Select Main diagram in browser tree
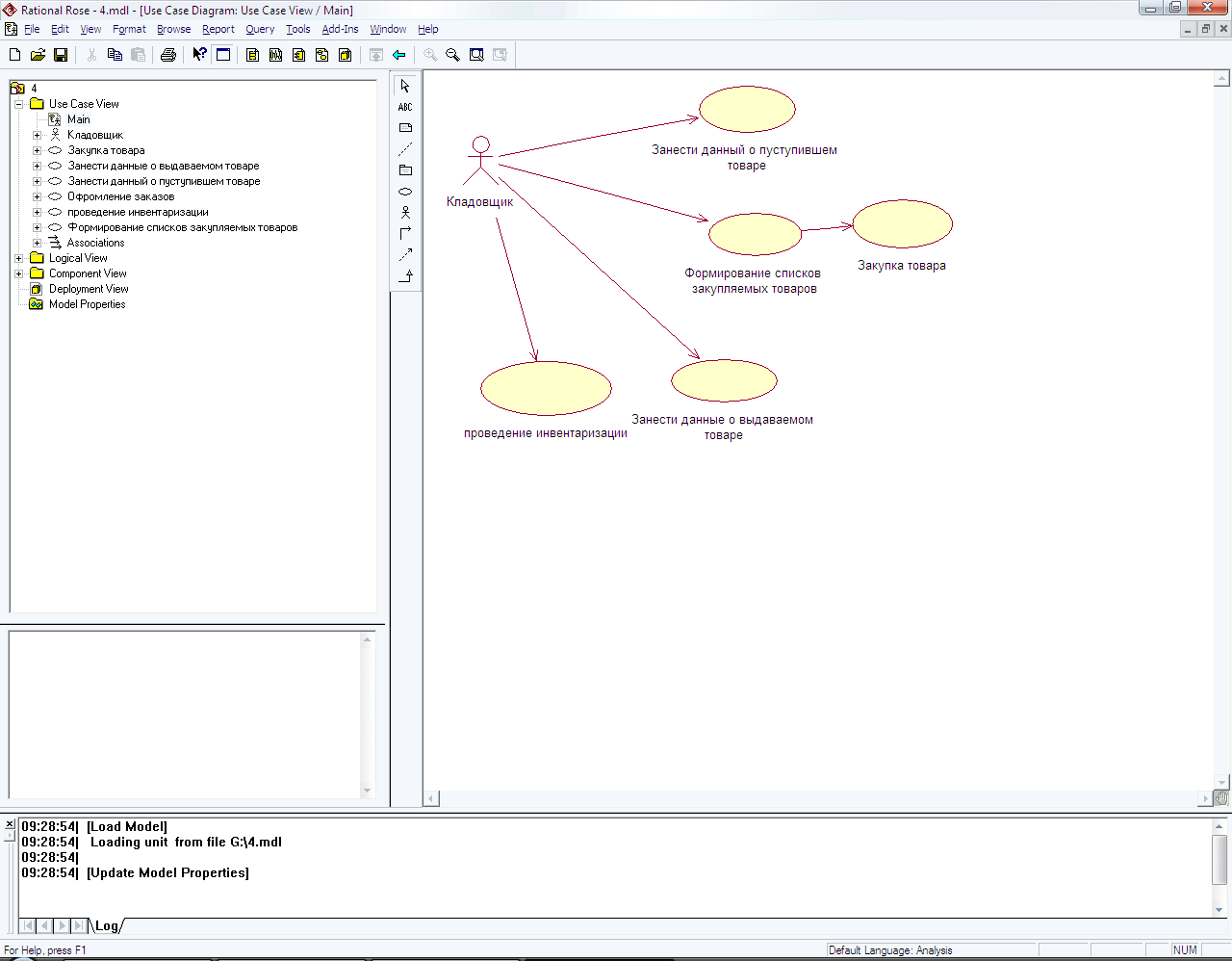The width and height of the screenshot is (1232, 961). (79, 119)
